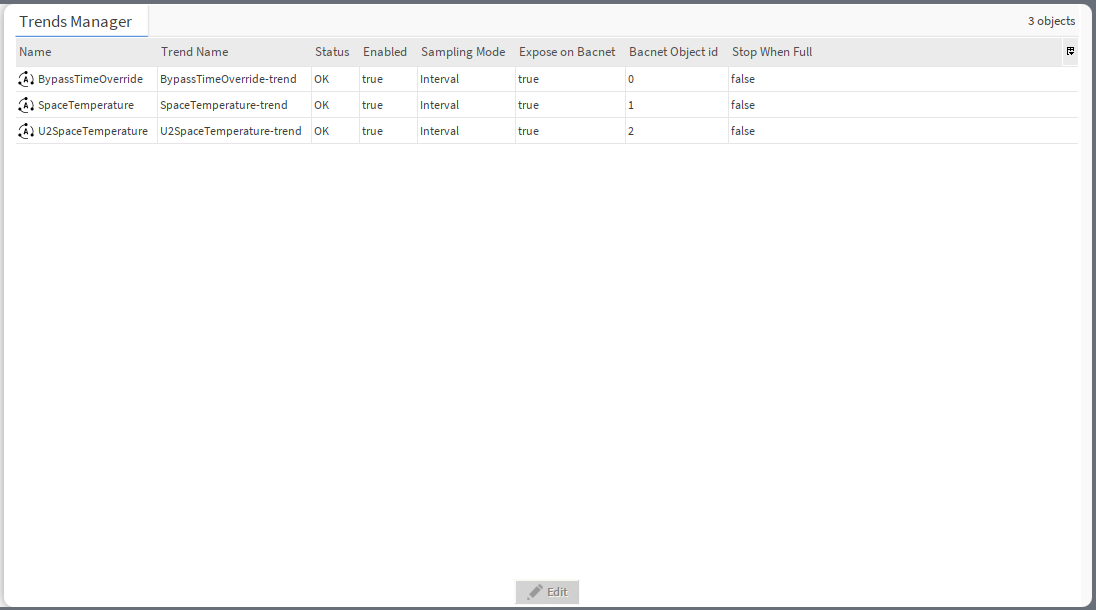This screenshot has height=610, width=1096.
Task: Sort table by Enabled column
Action: 385,52
